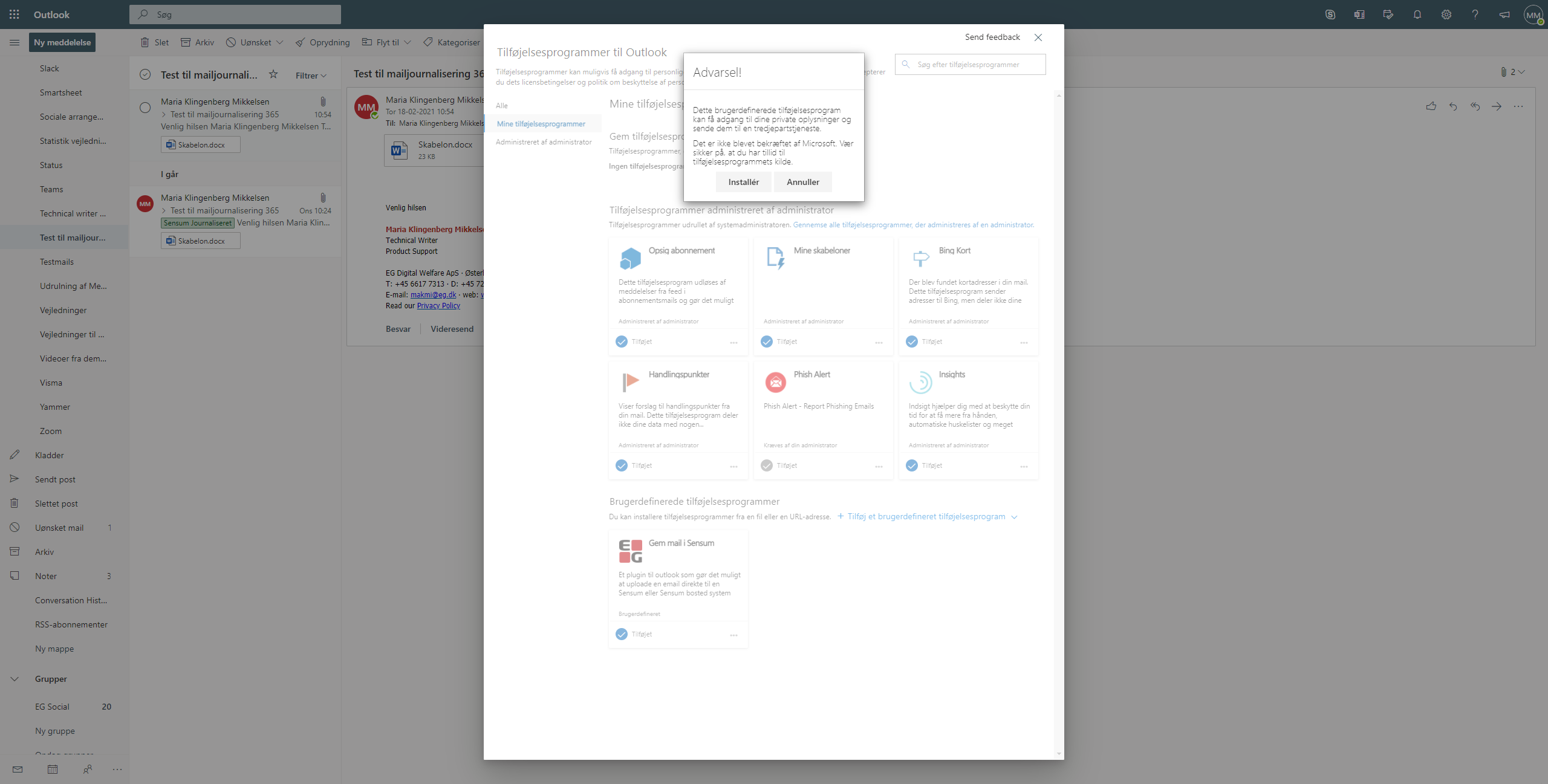This screenshot has width=1548, height=784.
Task: Open the megaphone feedback icon
Action: [1504, 15]
